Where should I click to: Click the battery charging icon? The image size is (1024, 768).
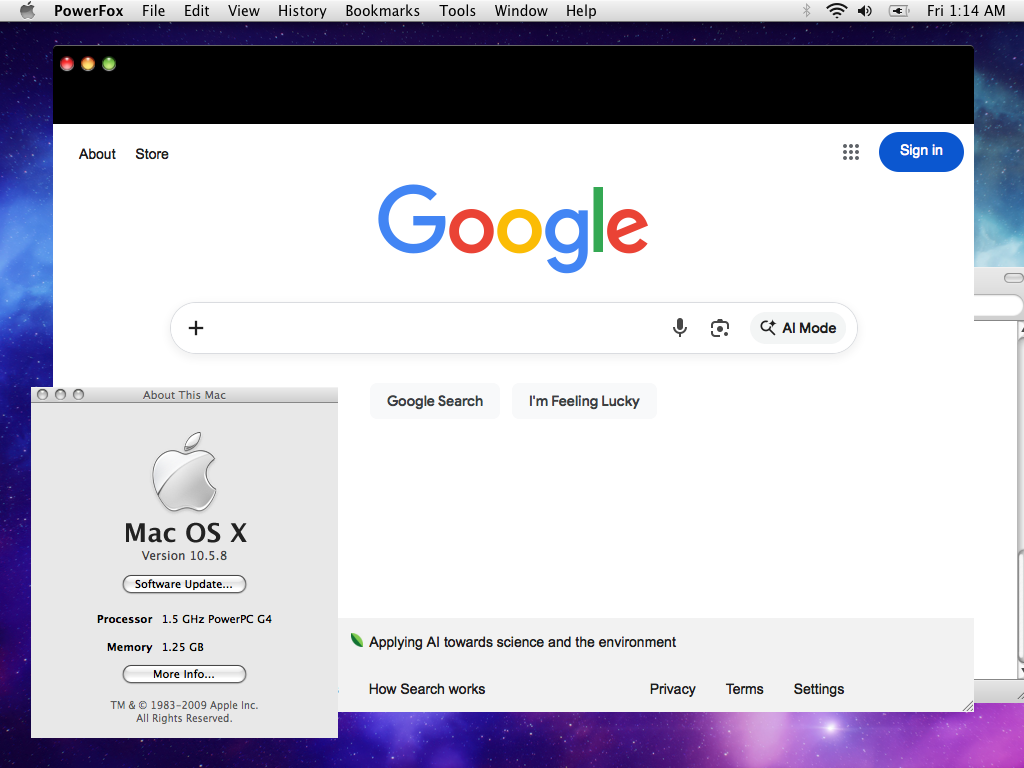(x=899, y=10)
